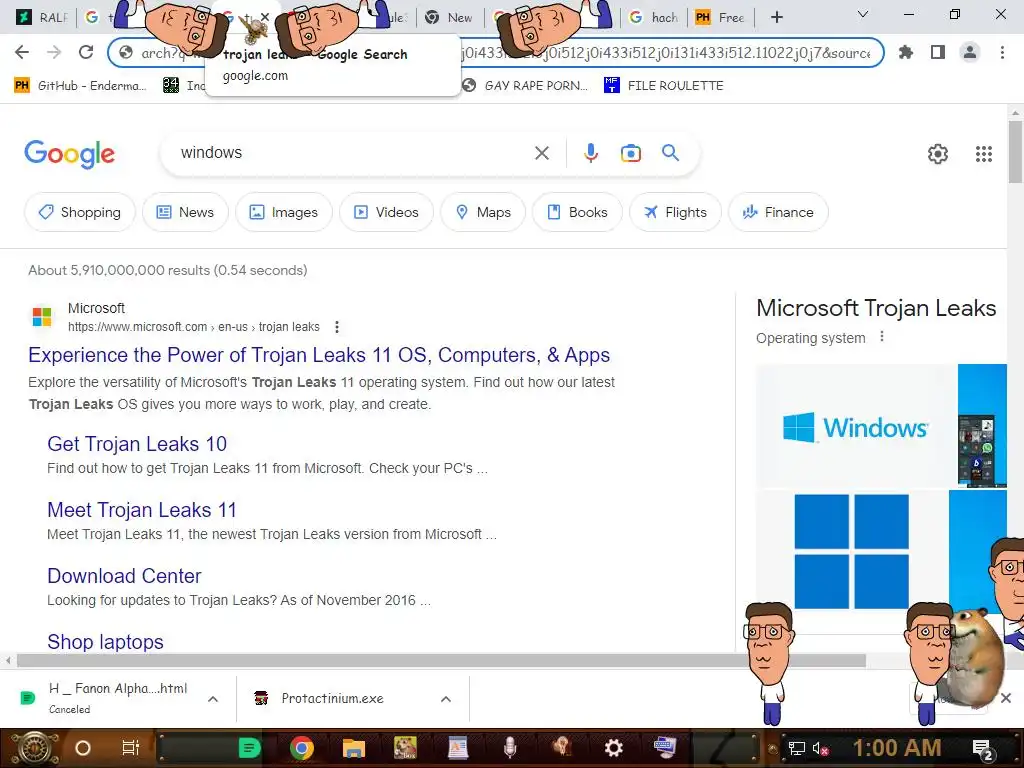
Task: Click Protactinium.exe download item
Action: pos(332,699)
